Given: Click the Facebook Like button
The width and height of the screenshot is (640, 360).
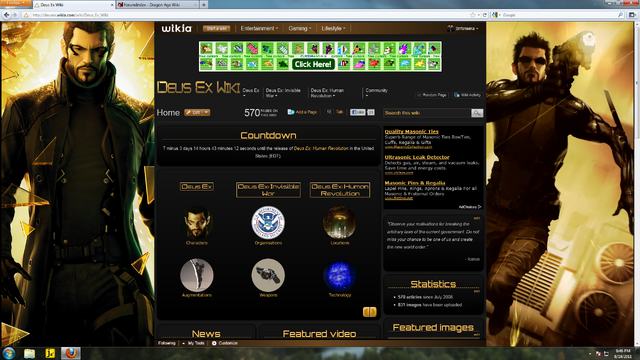Looking at the screenshot, I should [x=358, y=112].
